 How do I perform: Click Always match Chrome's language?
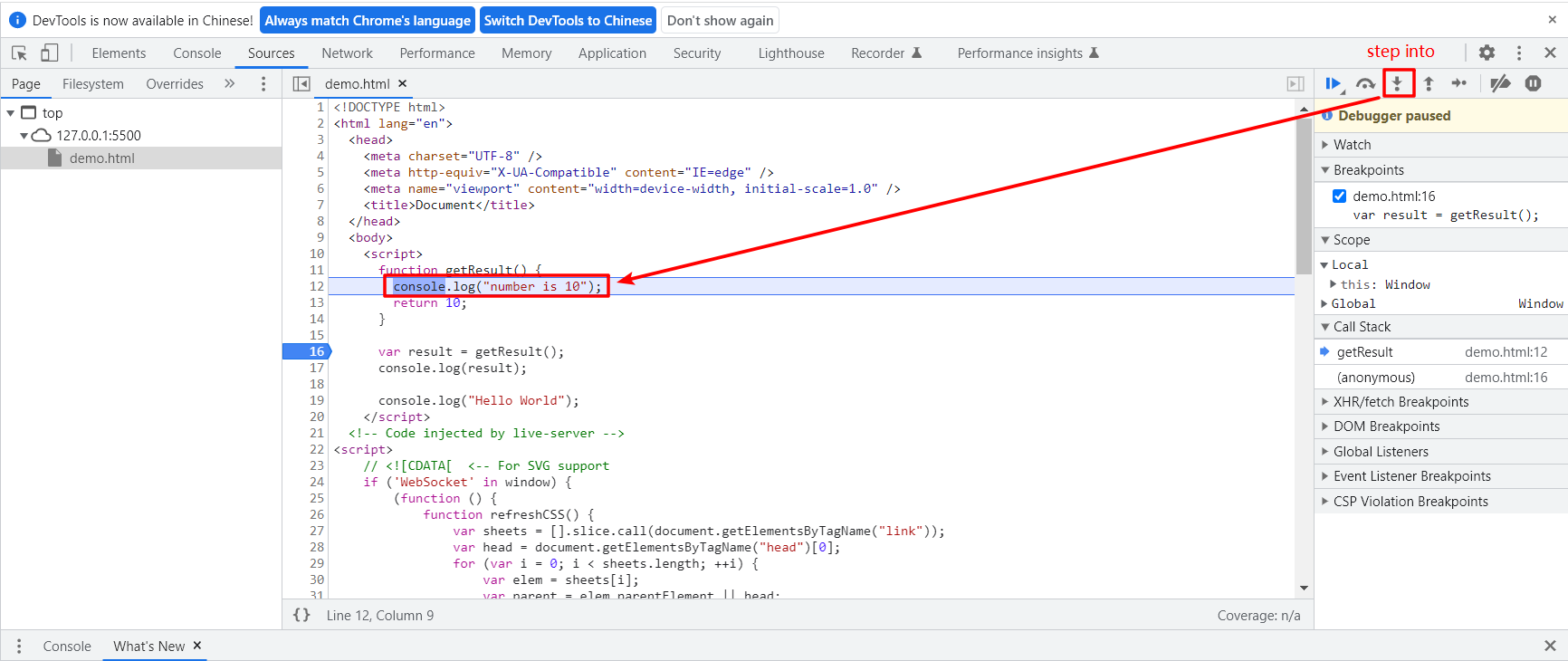click(368, 20)
